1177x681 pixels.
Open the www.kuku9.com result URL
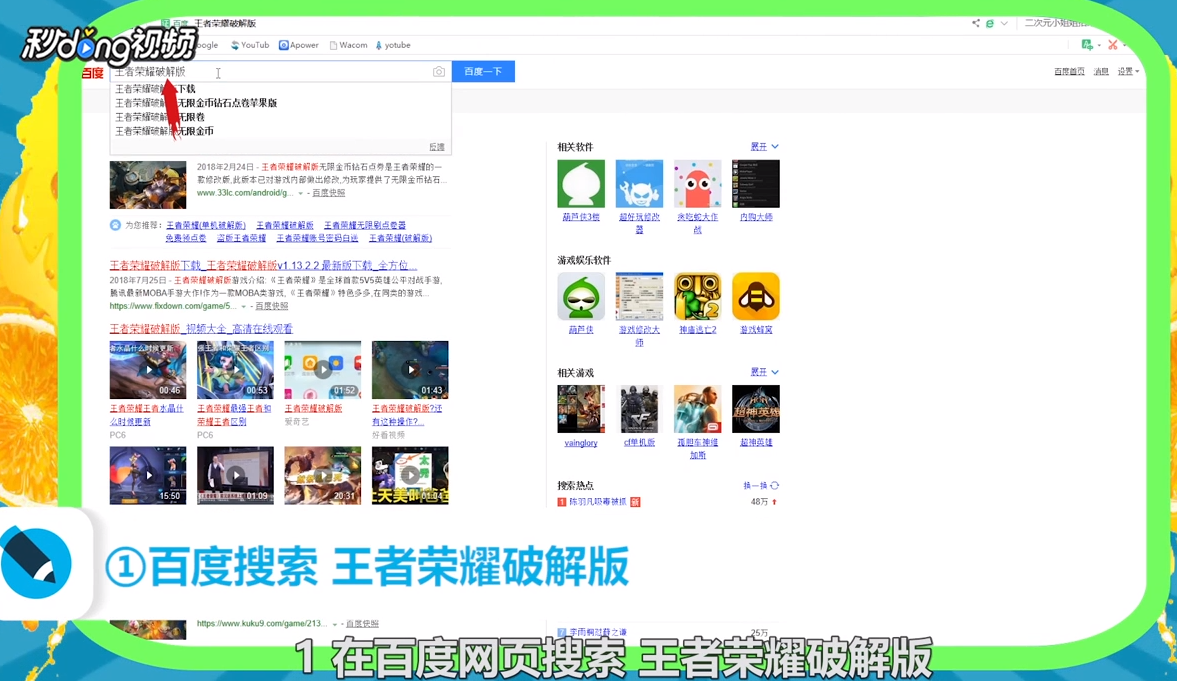click(262, 624)
